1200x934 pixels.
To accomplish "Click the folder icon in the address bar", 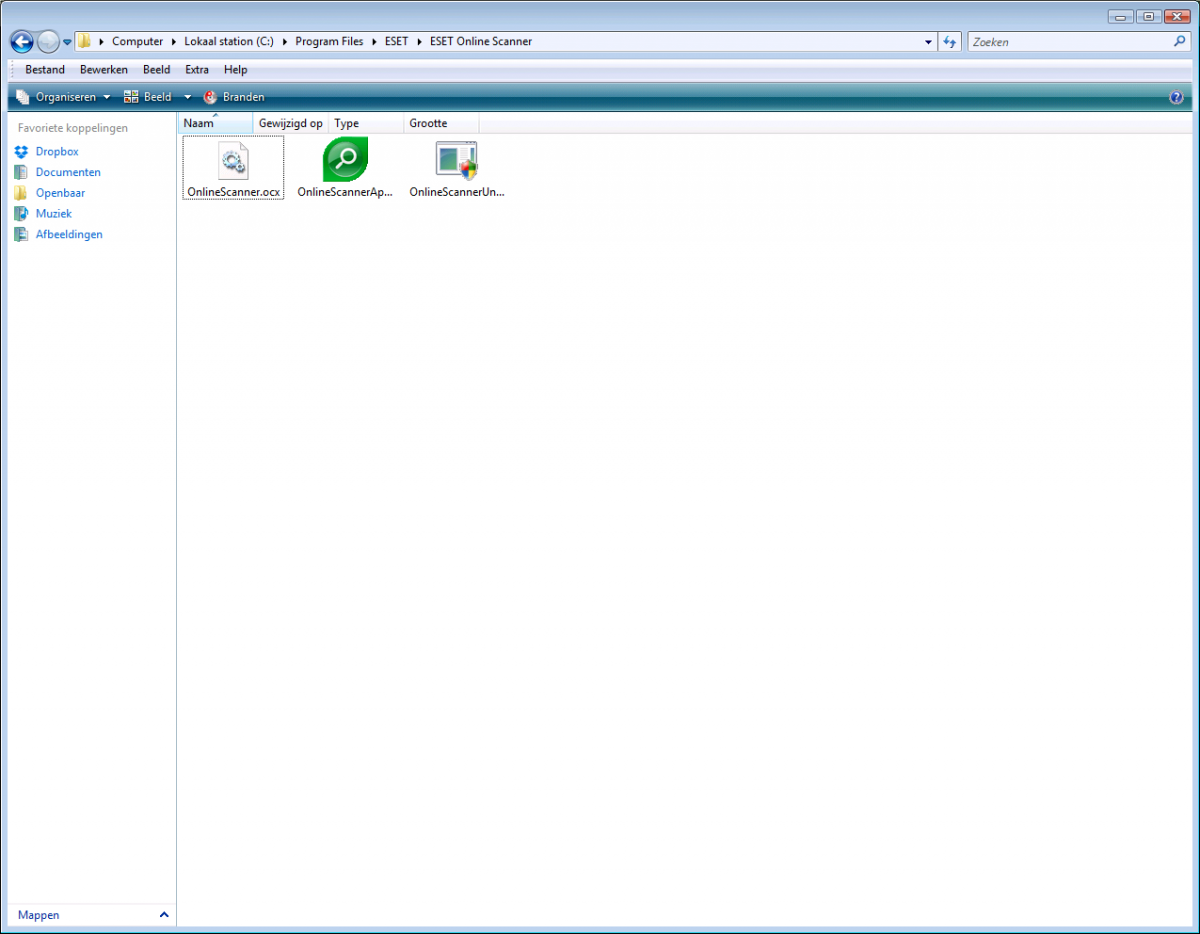I will 85,42.
